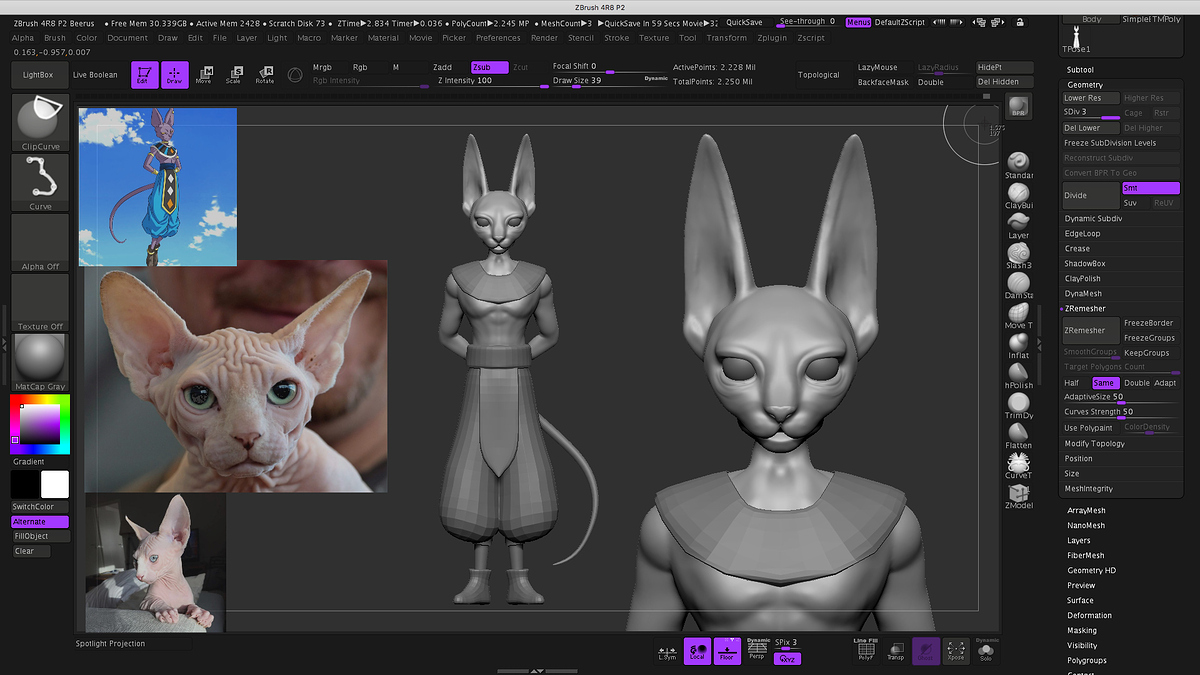Click the ClipCurve brush thumbnail

(41, 123)
